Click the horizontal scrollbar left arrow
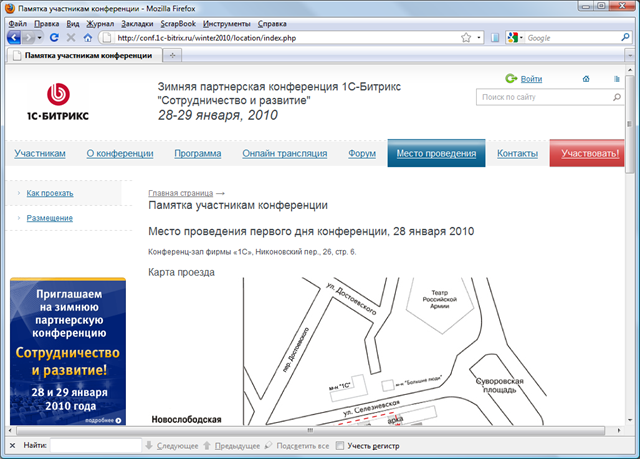The width and height of the screenshot is (640, 459). [11, 430]
